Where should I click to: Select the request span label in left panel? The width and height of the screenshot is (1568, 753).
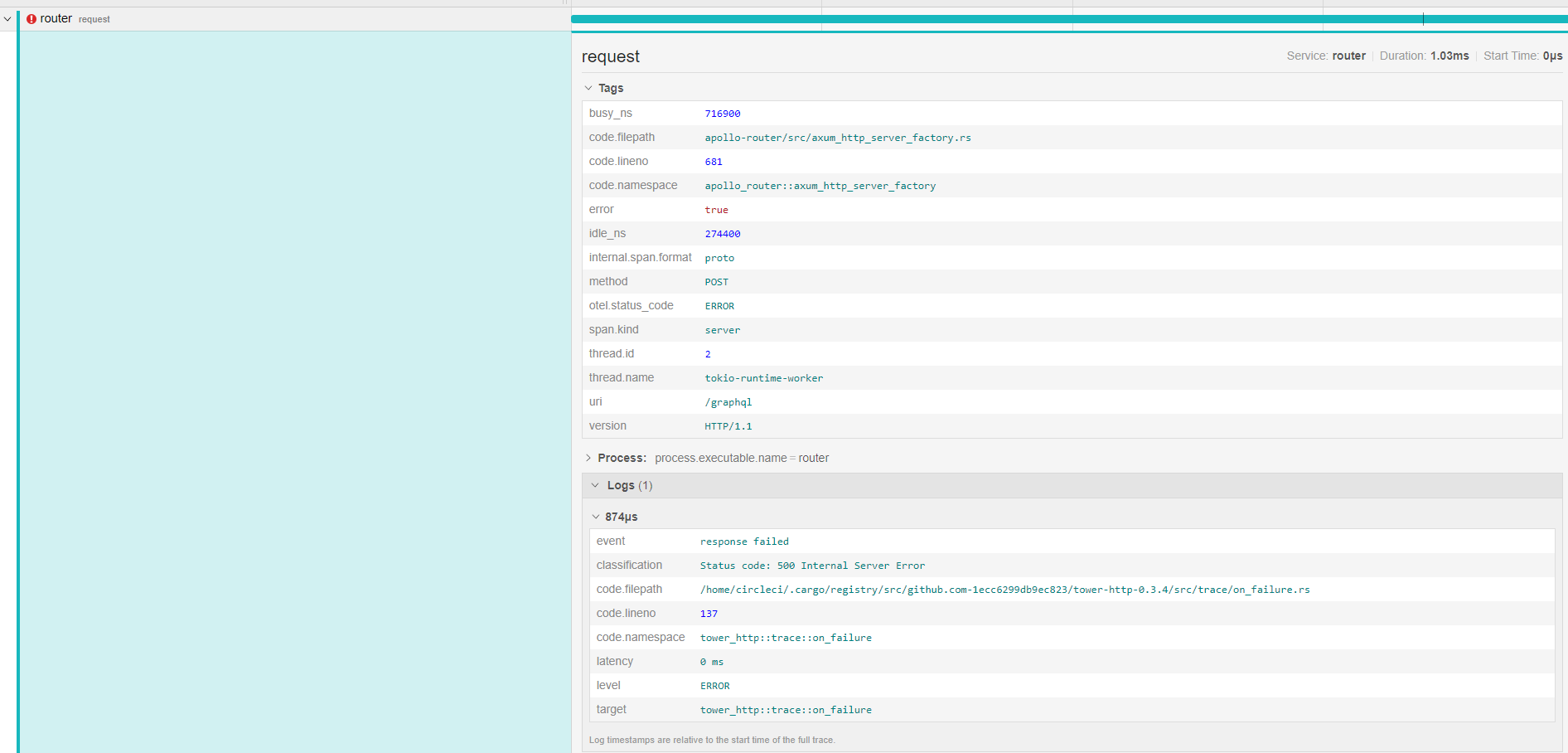pos(94,19)
